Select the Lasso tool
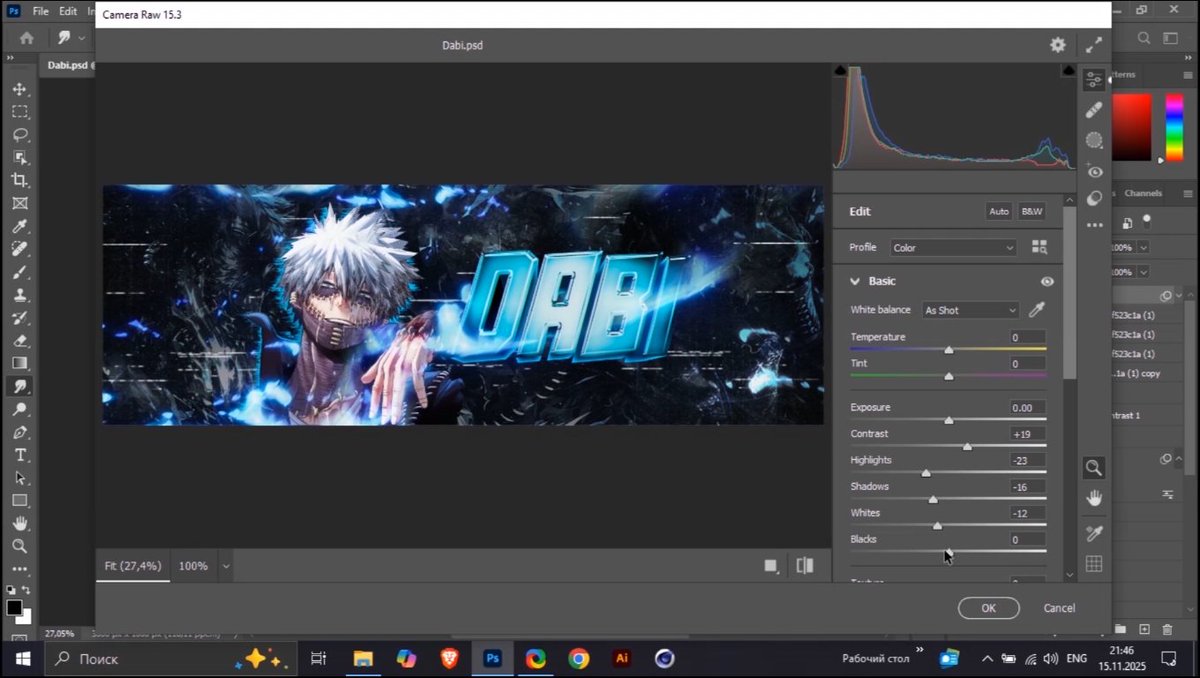Image resolution: width=1200 pixels, height=678 pixels. [x=20, y=135]
